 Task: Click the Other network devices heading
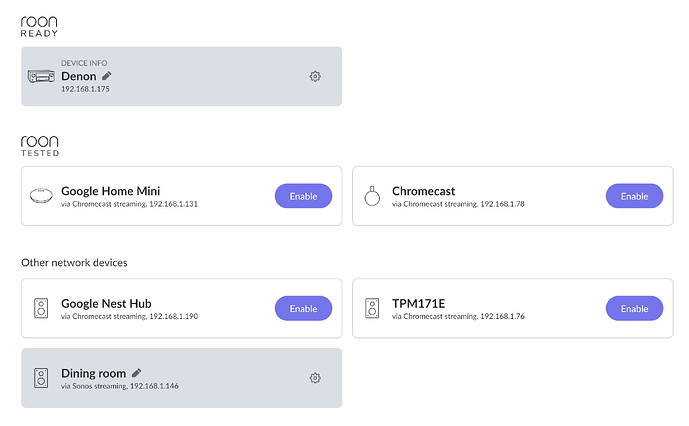tap(74, 262)
